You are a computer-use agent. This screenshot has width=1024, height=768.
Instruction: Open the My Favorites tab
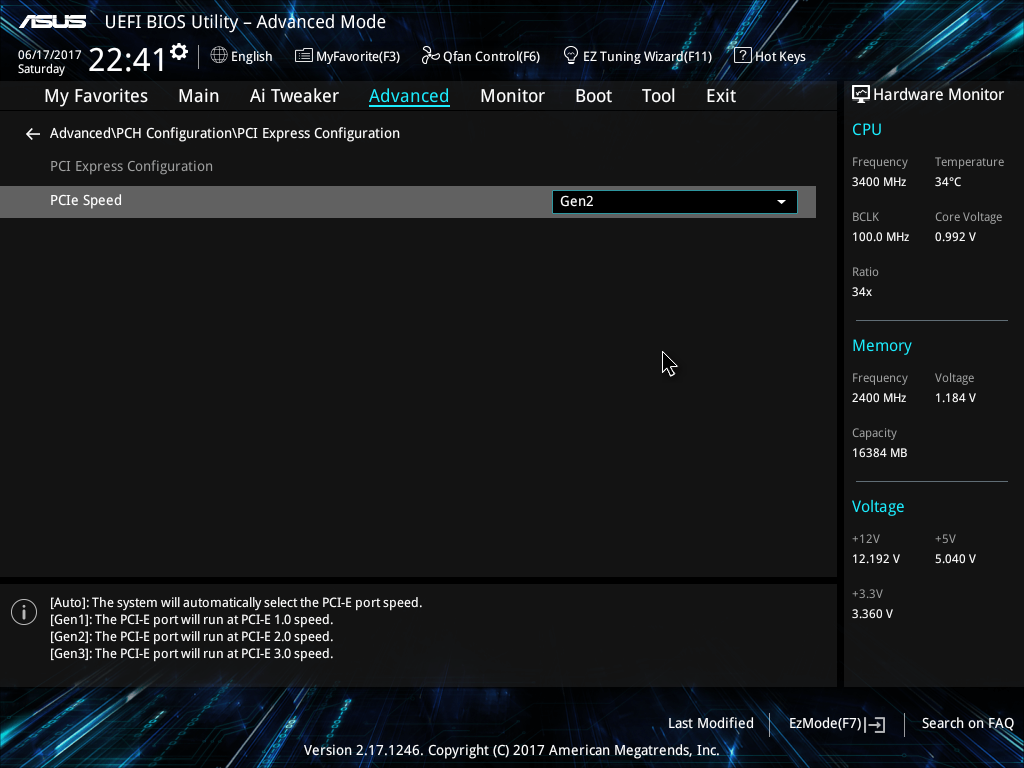96,96
